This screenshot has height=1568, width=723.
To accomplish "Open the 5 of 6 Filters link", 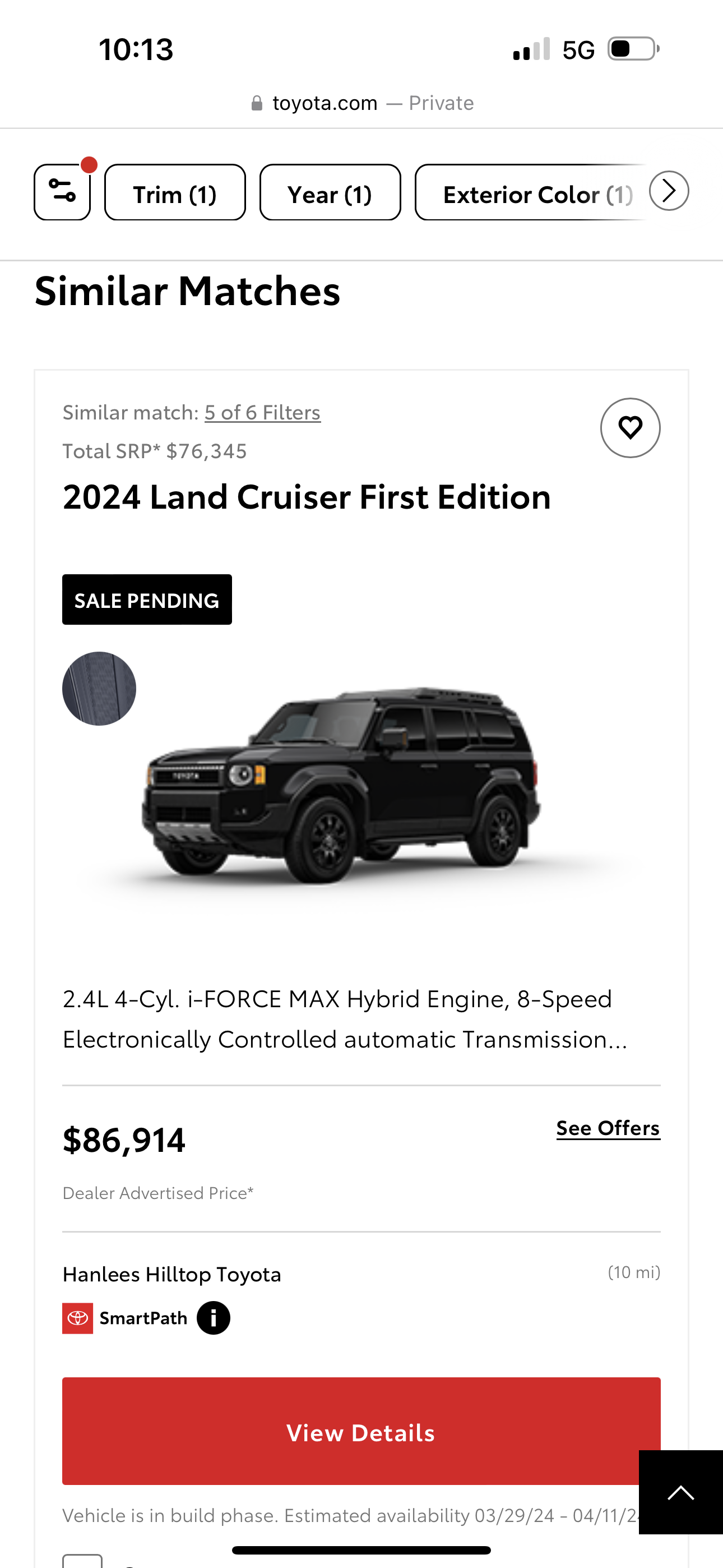I will pos(262,413).
